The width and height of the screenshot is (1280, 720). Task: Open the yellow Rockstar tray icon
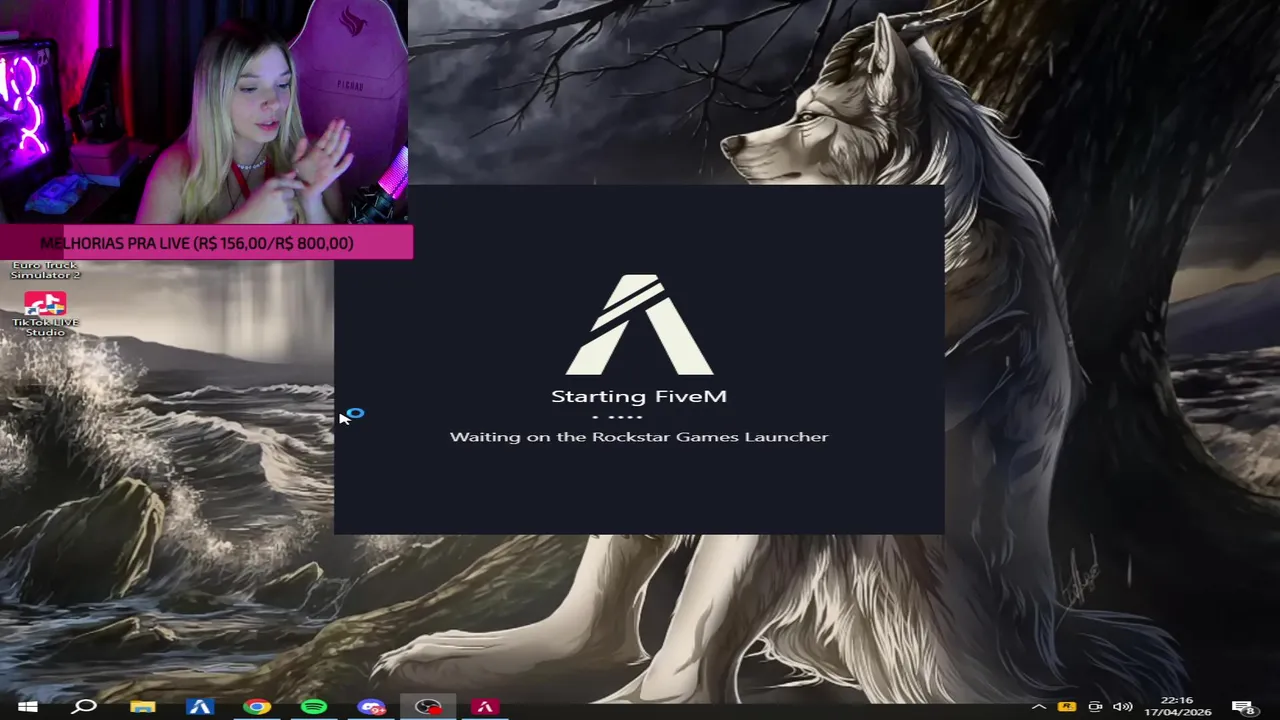tap(1067, 707)
